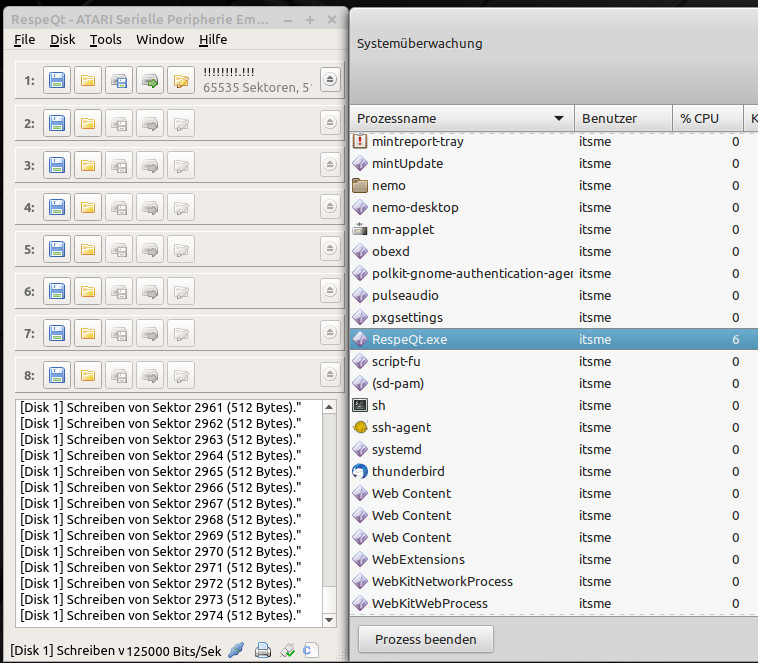Select the sh process row
This screenshot has width=758, height=663.
pyautogui.click(x=554, y=406)
